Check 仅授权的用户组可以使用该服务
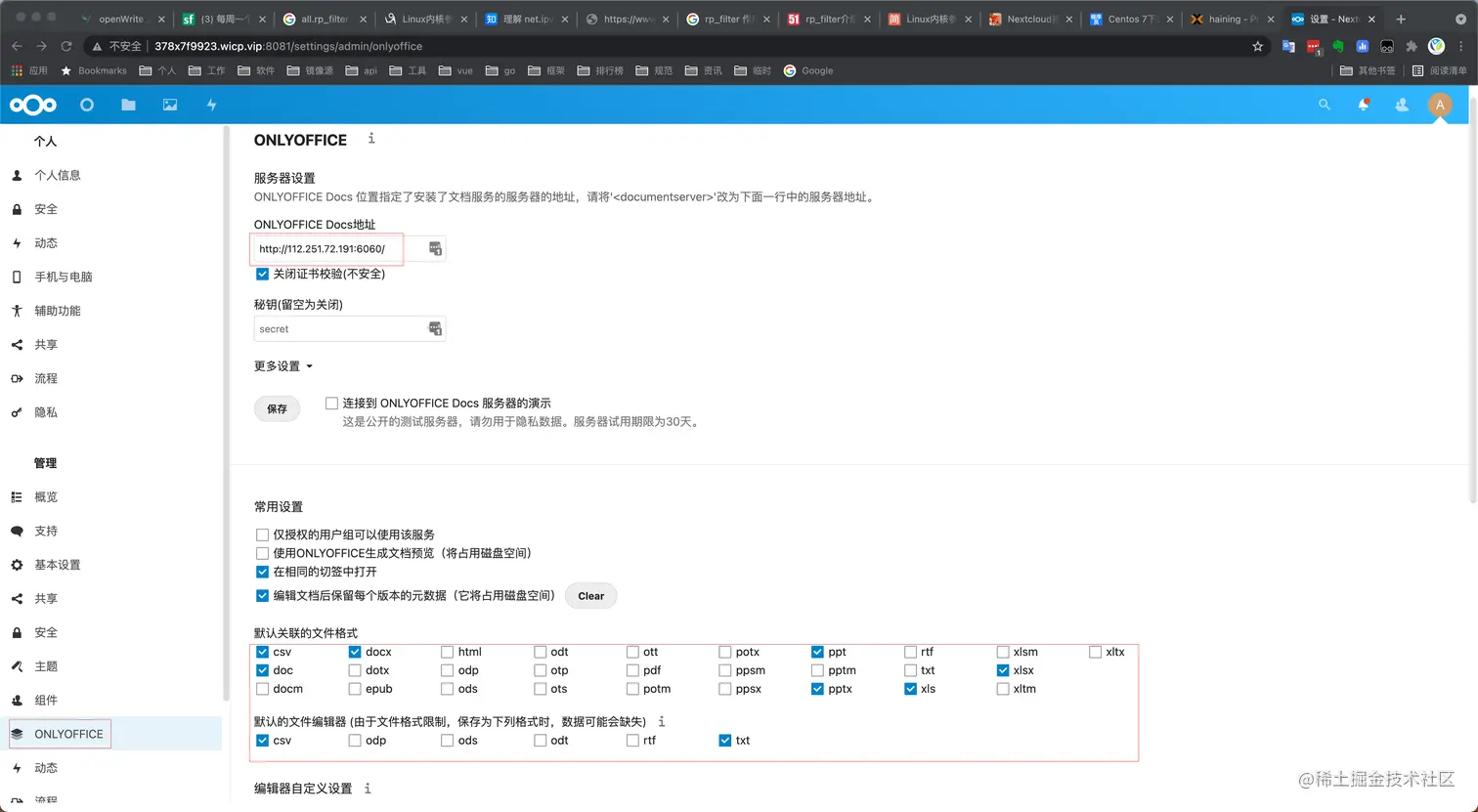The height and width of the screenshot is (812, 1478). [x=262, y=534]
